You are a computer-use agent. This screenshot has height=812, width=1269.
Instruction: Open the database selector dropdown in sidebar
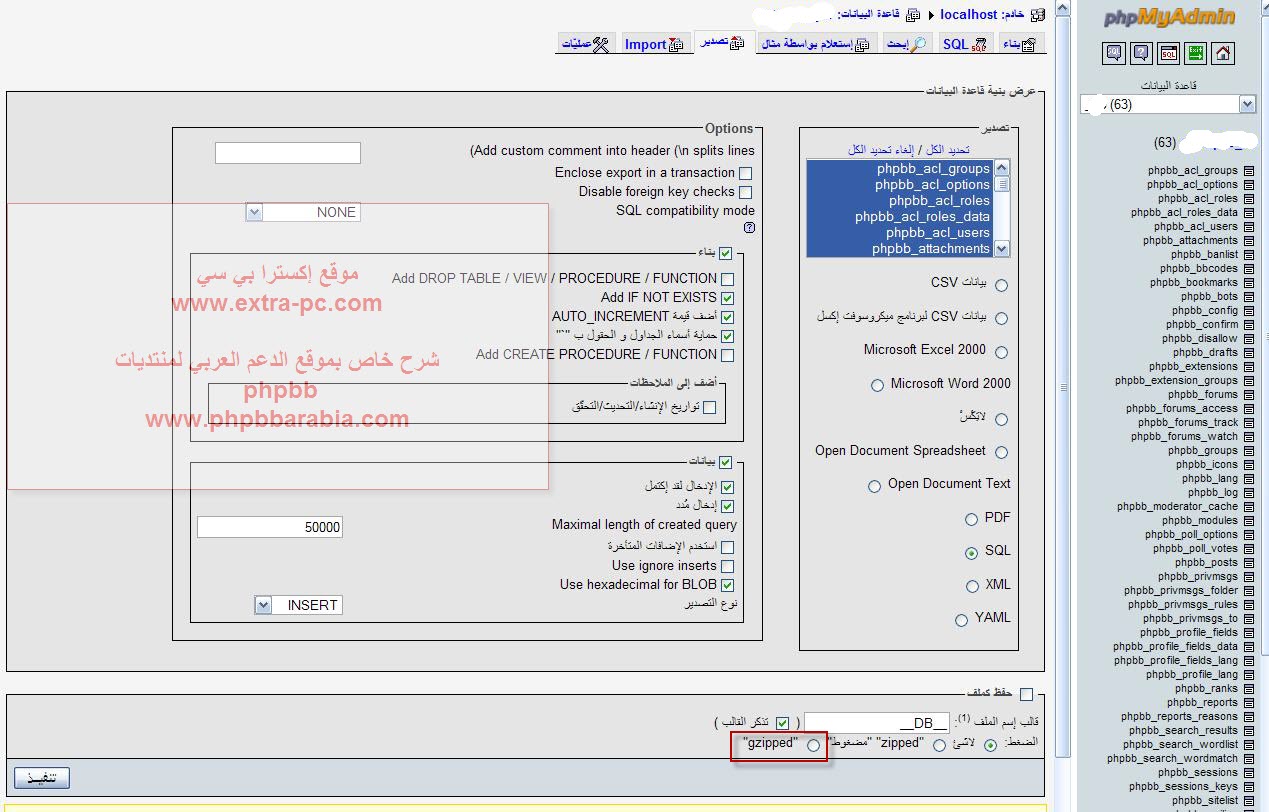[x=1168, y=104]
